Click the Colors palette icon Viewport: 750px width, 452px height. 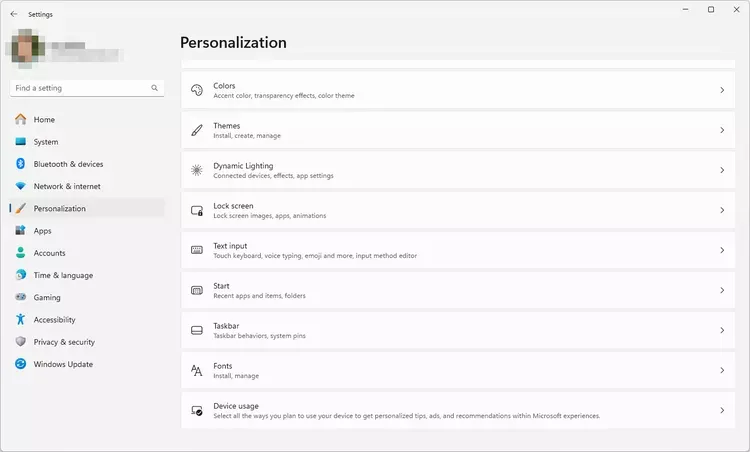[197, 90]
